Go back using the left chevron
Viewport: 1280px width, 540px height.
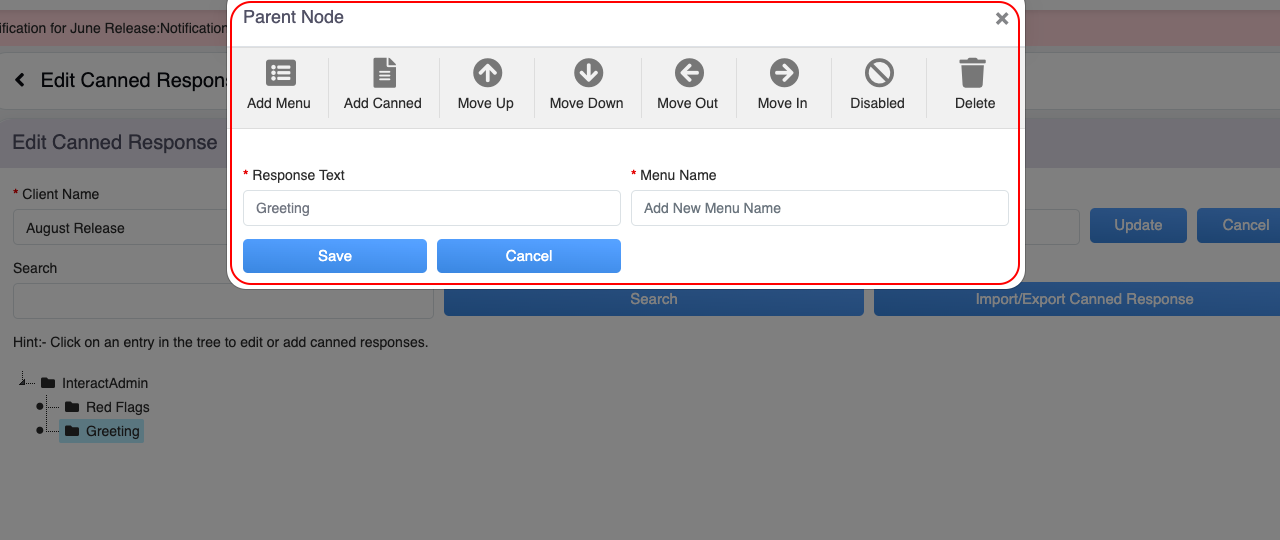coord(20,80)
